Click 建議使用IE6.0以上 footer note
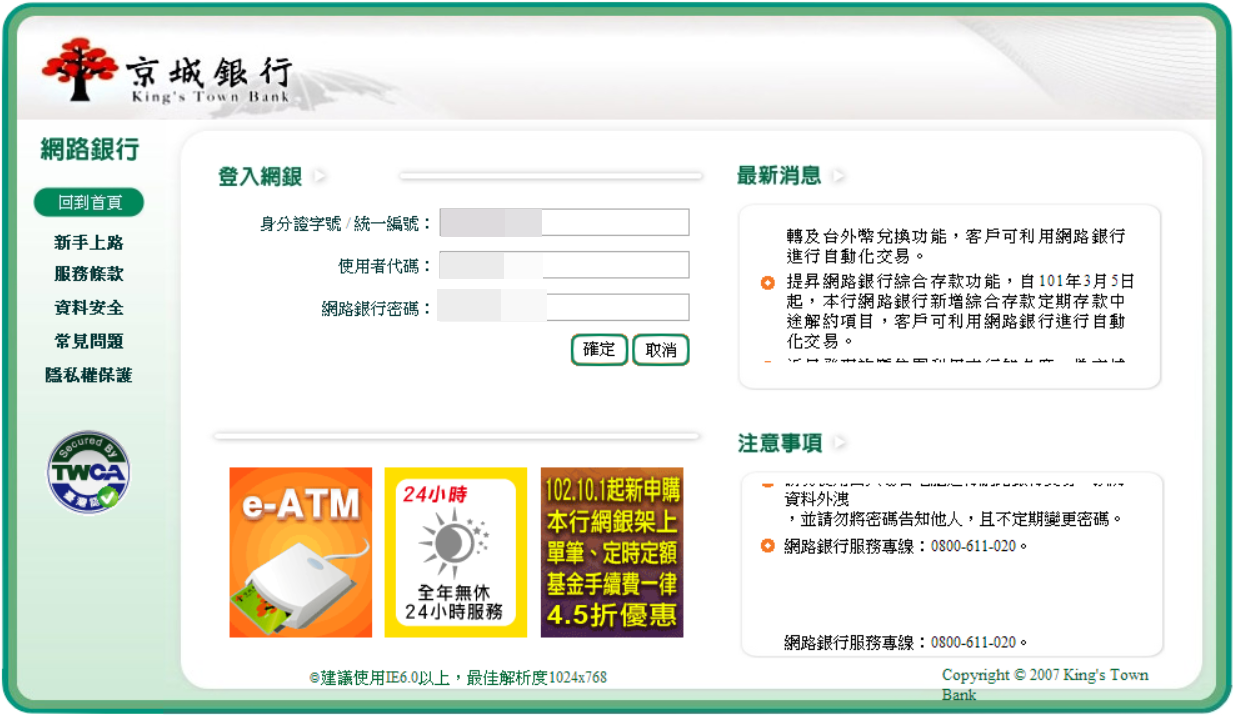This screenshot has width=1233, height=715. (458, 678)
